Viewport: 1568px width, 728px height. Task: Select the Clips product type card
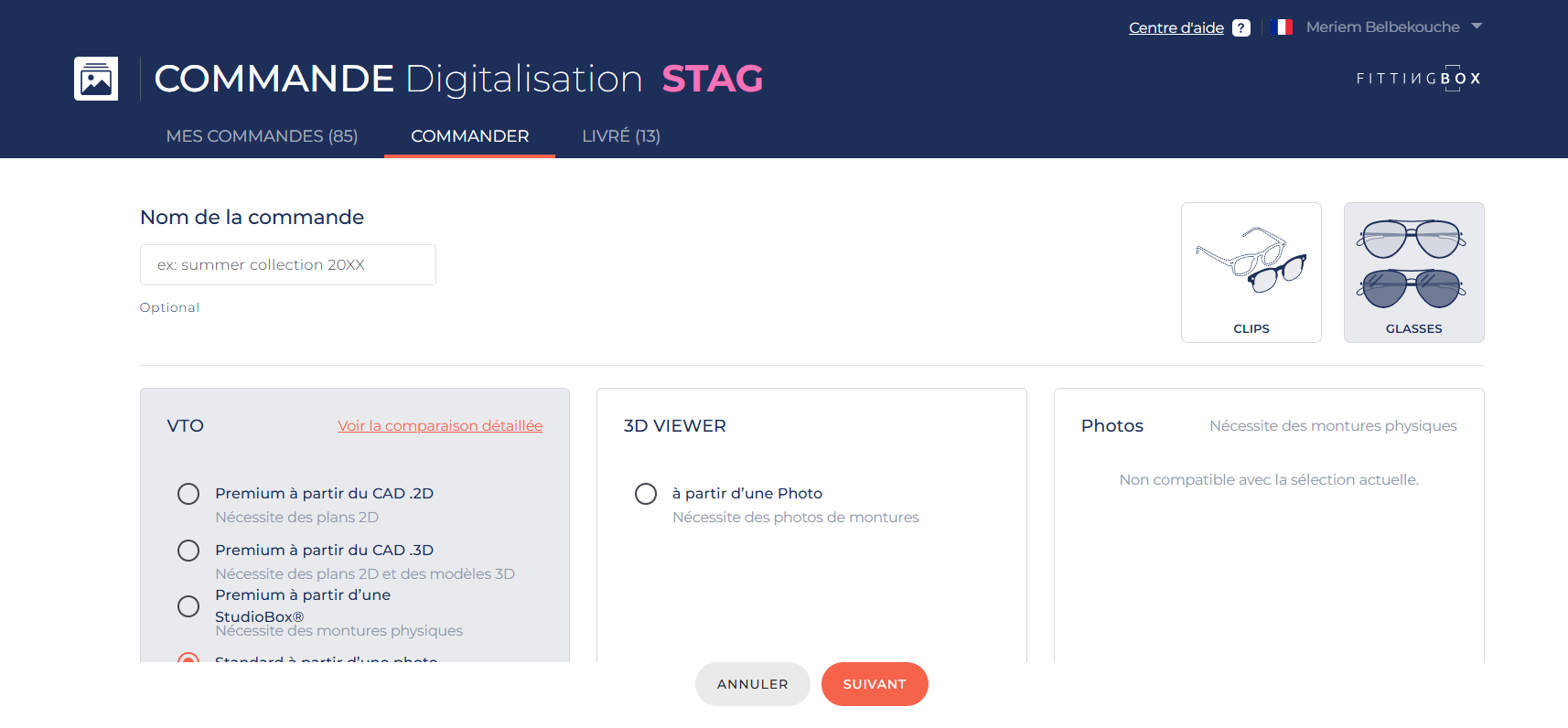1251,273
